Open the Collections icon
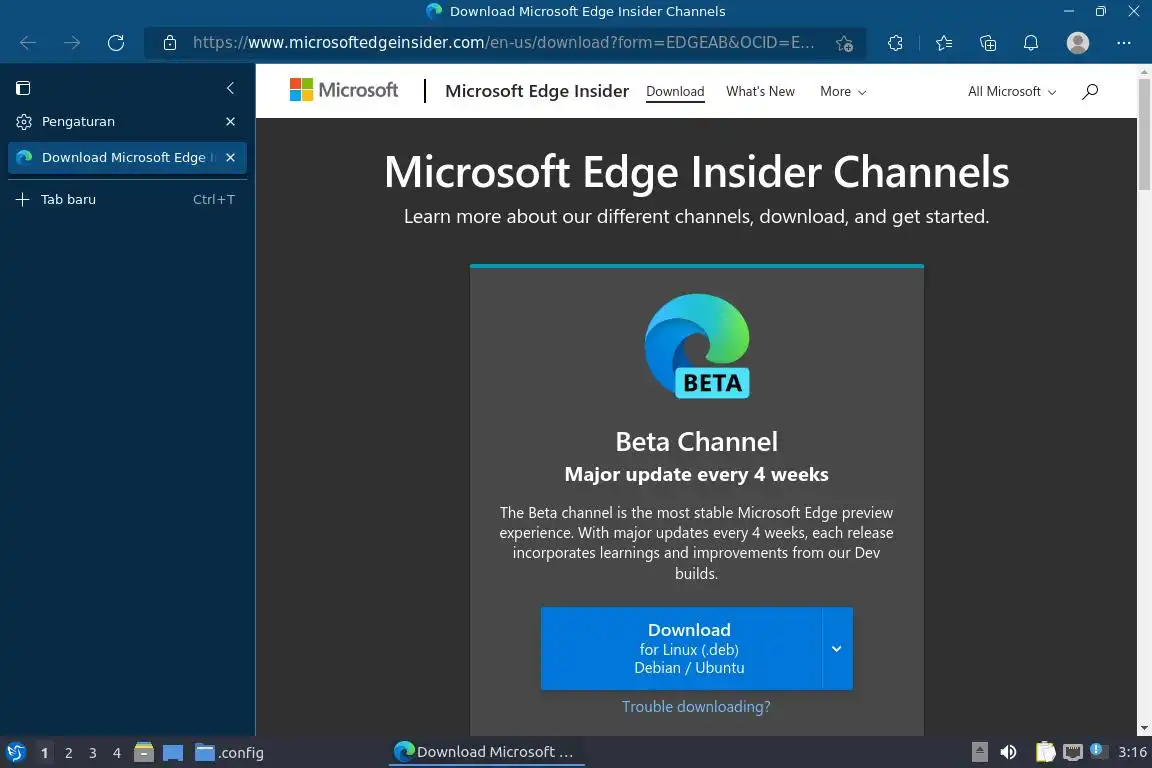This screenshot has height=768, width=1152. (x=987, y=43)
